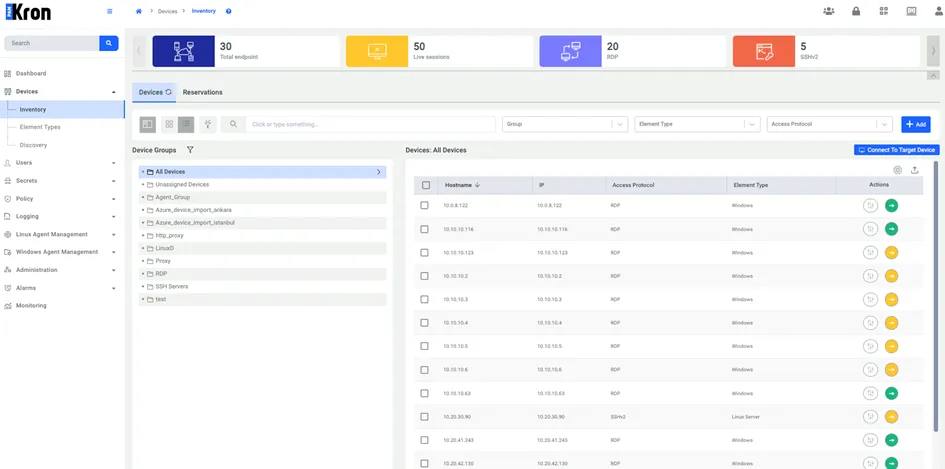Expand the Policy sidebar menu
Screen dimensions: 945x469
tap(60, 198)
